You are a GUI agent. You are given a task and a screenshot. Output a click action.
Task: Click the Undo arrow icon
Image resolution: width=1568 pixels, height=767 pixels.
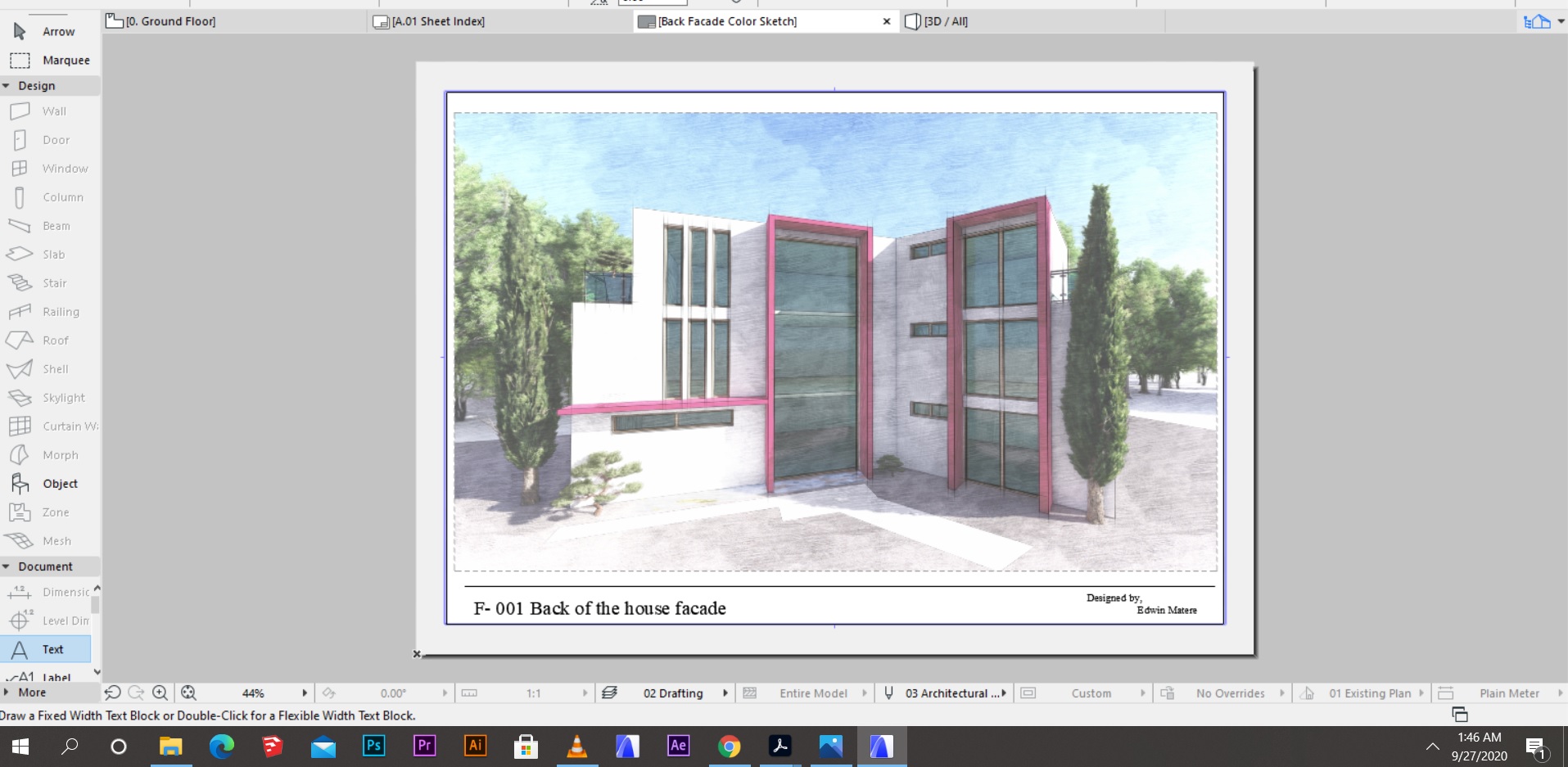(x=113, y=693)
